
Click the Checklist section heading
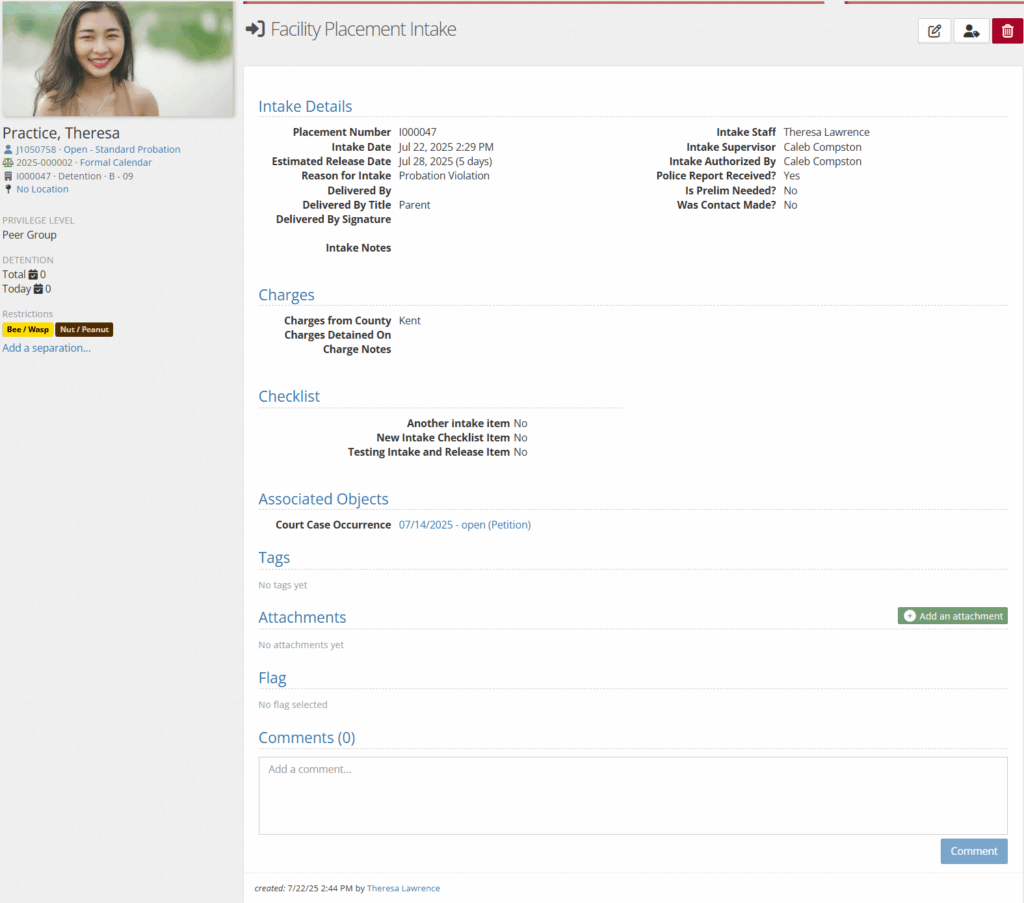coord(289,396)
